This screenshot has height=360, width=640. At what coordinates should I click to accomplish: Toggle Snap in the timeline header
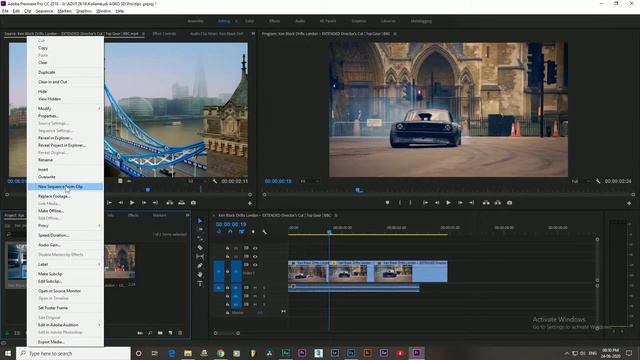tap(230, 232)
